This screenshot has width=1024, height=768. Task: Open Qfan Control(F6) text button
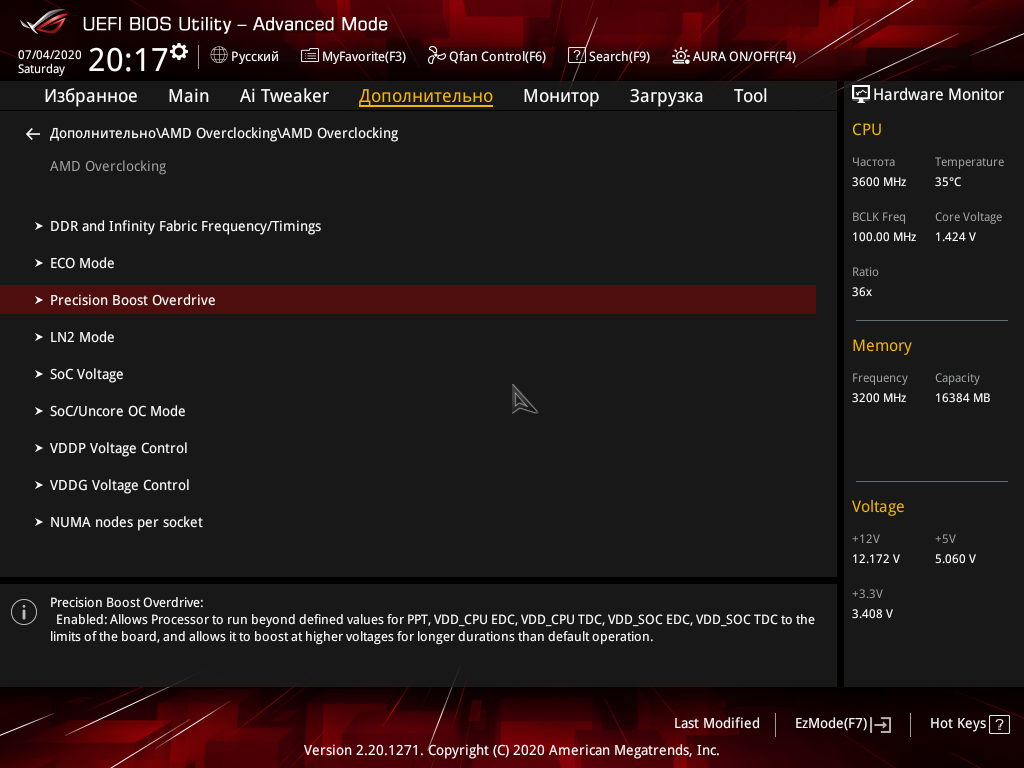coord(497,57)
